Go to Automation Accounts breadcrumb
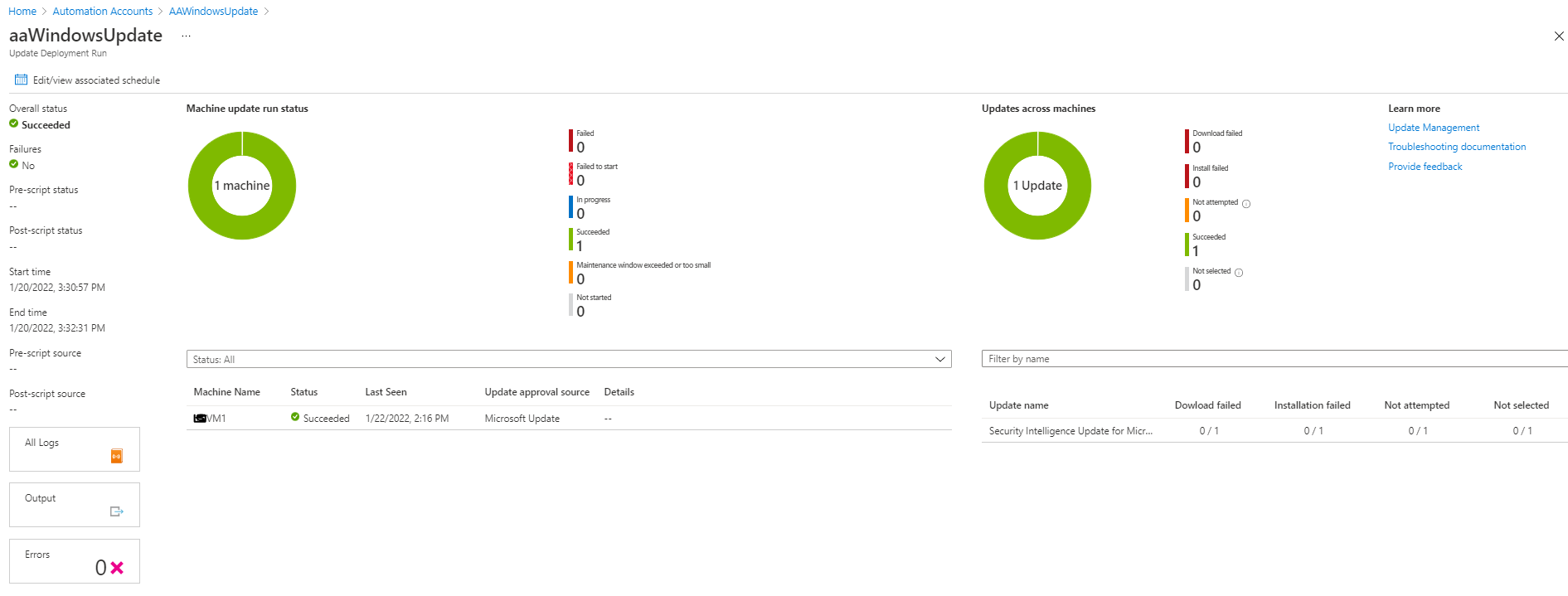1568x596 pixels. click(103, 12)
